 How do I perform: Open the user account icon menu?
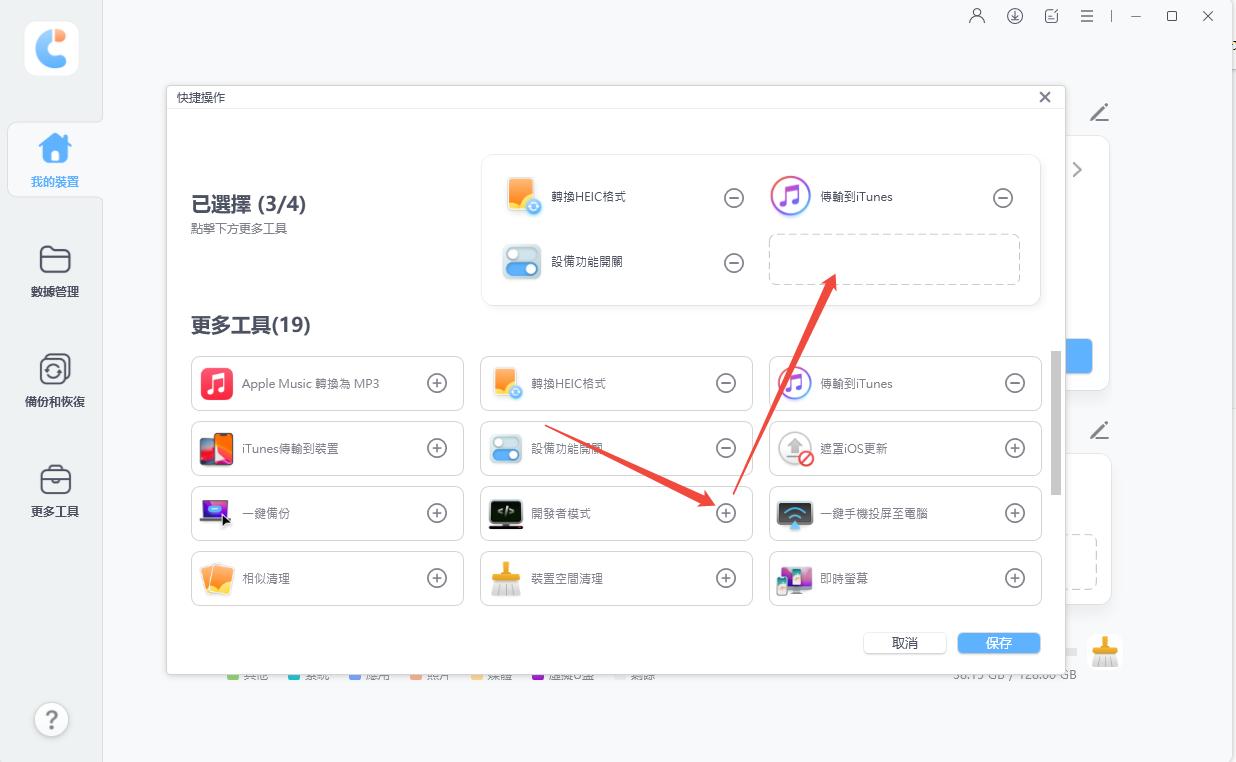pos(977,16)
